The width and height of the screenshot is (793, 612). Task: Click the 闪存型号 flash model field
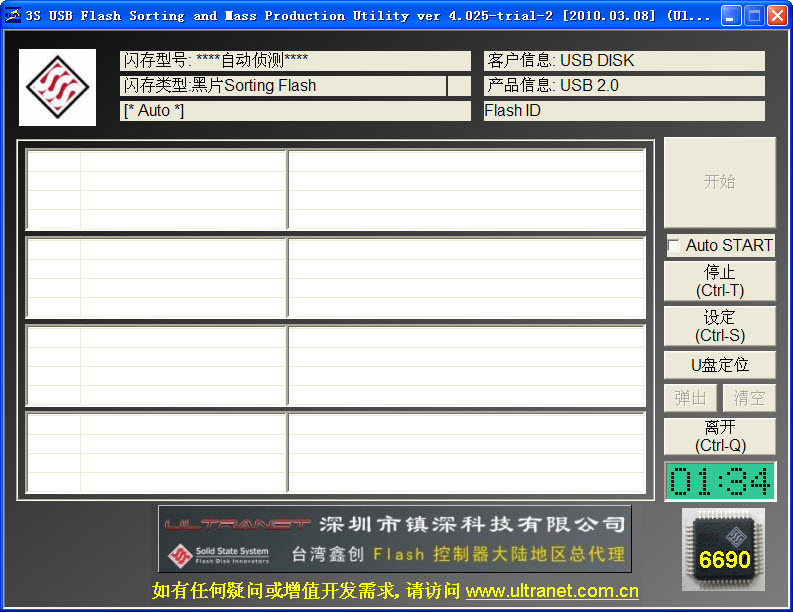click(295, 61)
